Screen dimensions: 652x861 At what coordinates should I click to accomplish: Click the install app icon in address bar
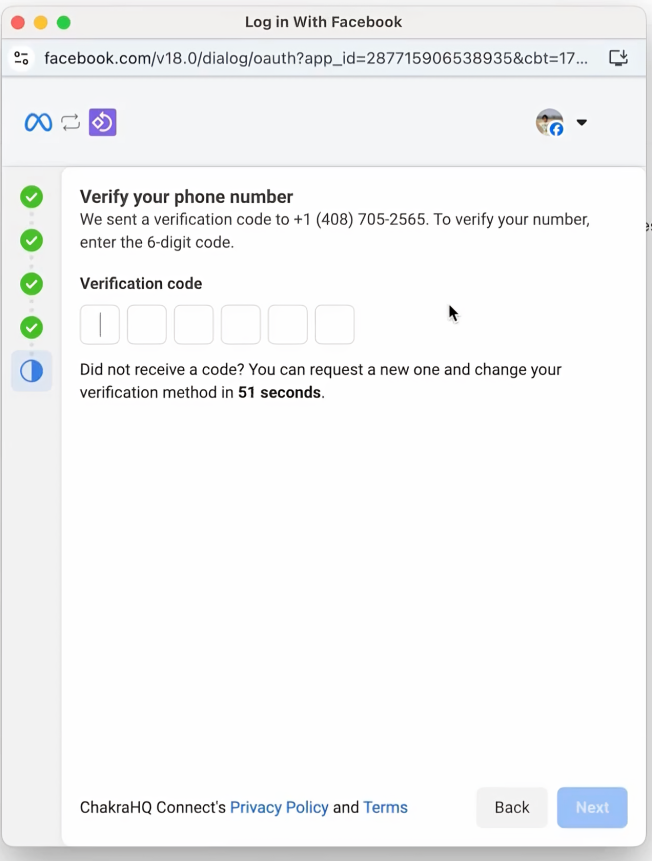(618, 58)
